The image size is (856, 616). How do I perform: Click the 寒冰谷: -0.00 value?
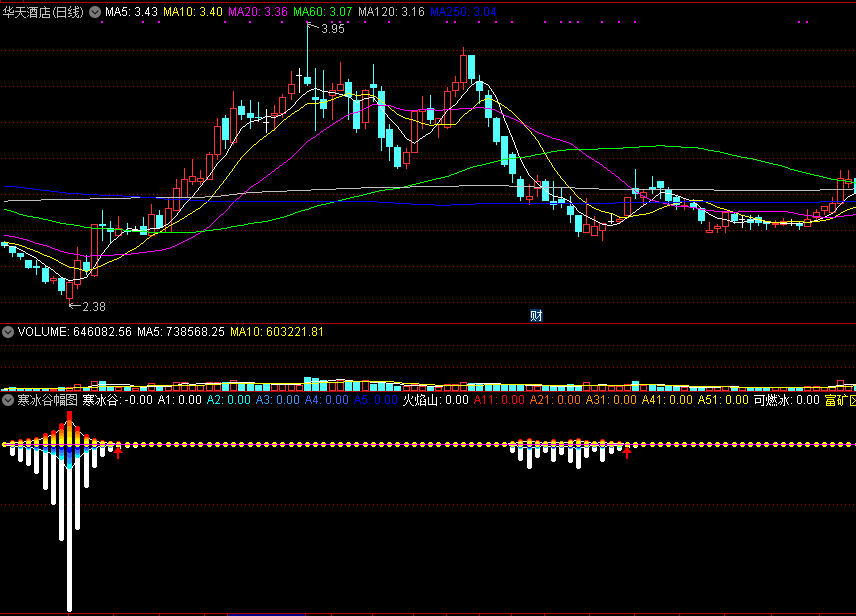click(117, 400)
